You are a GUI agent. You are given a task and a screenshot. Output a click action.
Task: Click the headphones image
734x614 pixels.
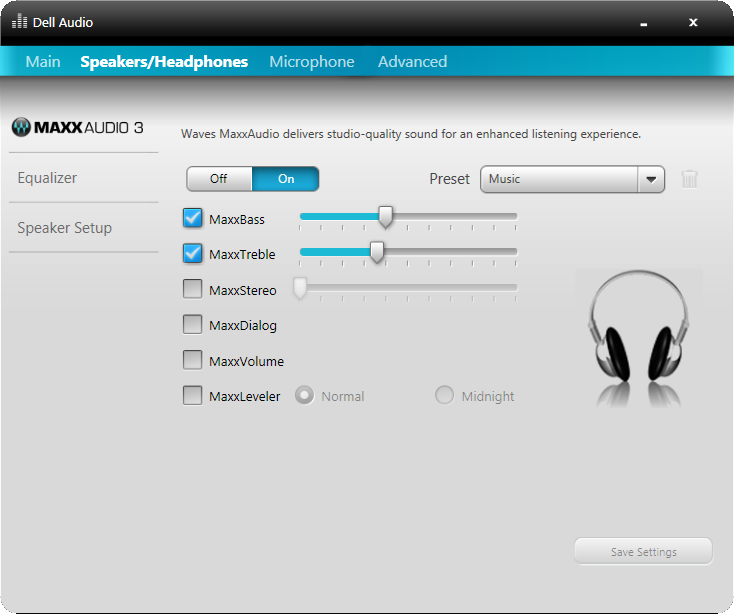coord(639,338)
